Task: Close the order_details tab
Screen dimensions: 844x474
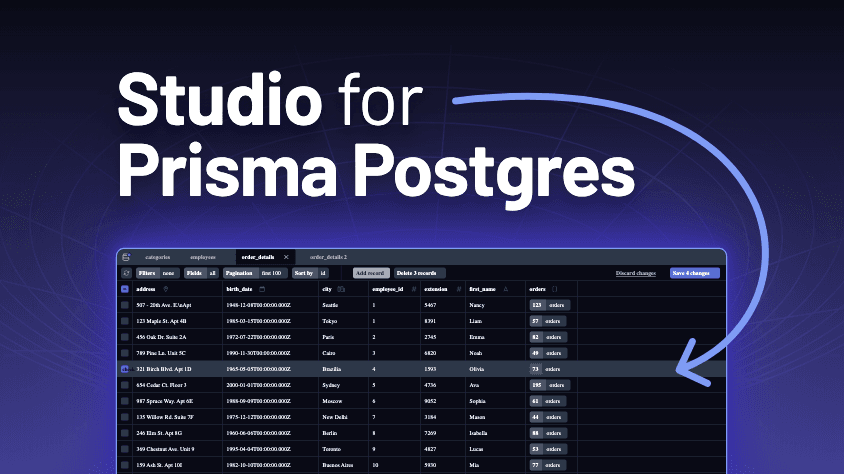Action: (286, 257)
